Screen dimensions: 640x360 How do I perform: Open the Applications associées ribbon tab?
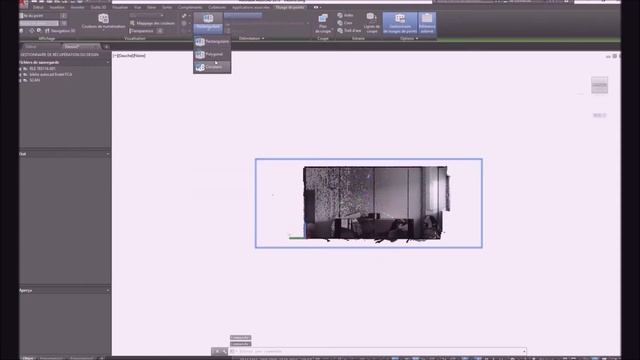tap(251, 7)
